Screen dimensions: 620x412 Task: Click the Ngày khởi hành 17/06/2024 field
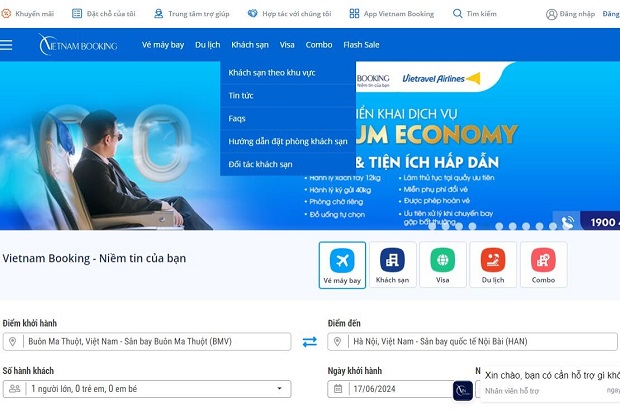point(391,389)
